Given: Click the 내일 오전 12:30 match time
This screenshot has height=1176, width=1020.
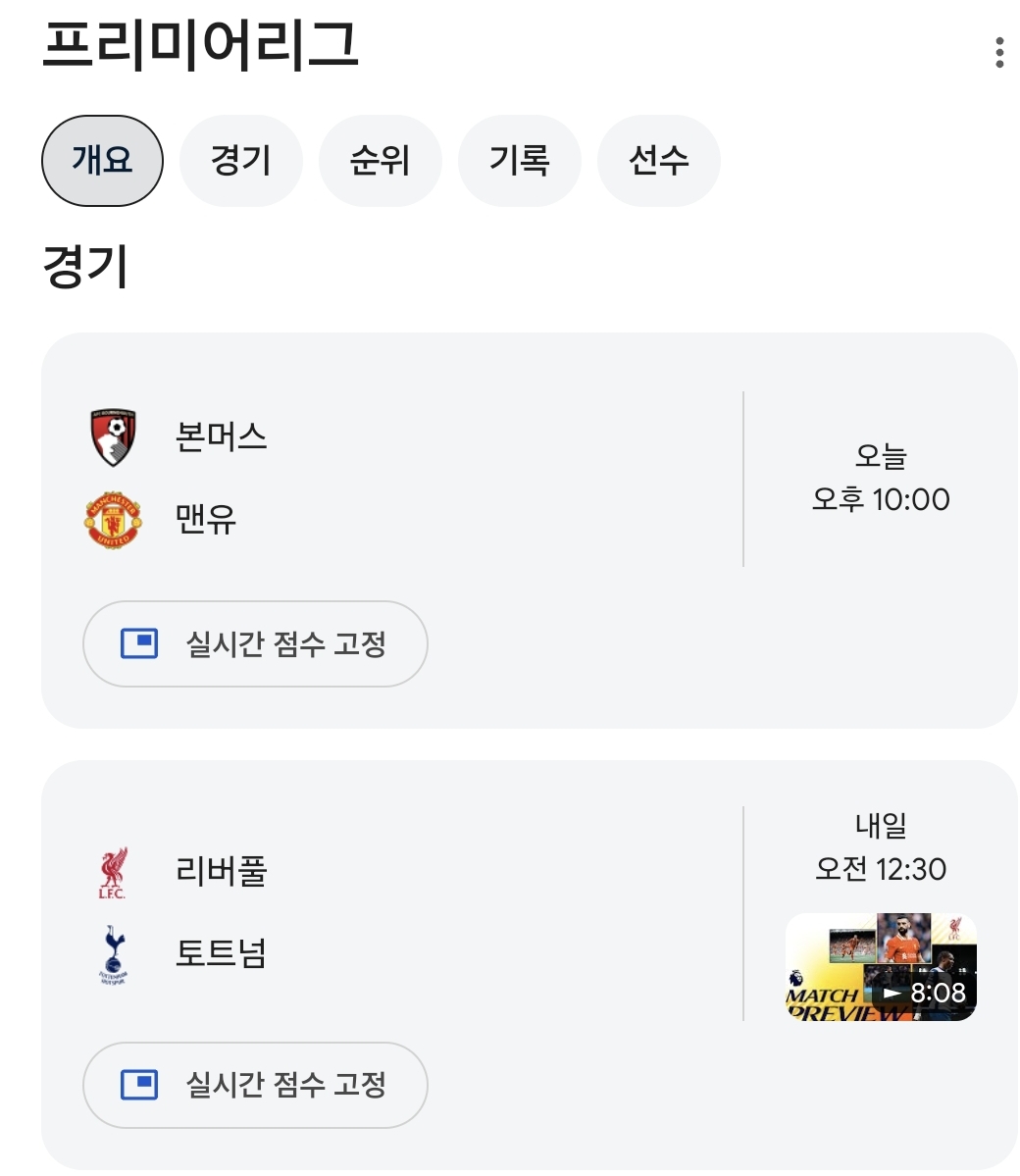Looking at the screenshot, I should tap(881, 848).
